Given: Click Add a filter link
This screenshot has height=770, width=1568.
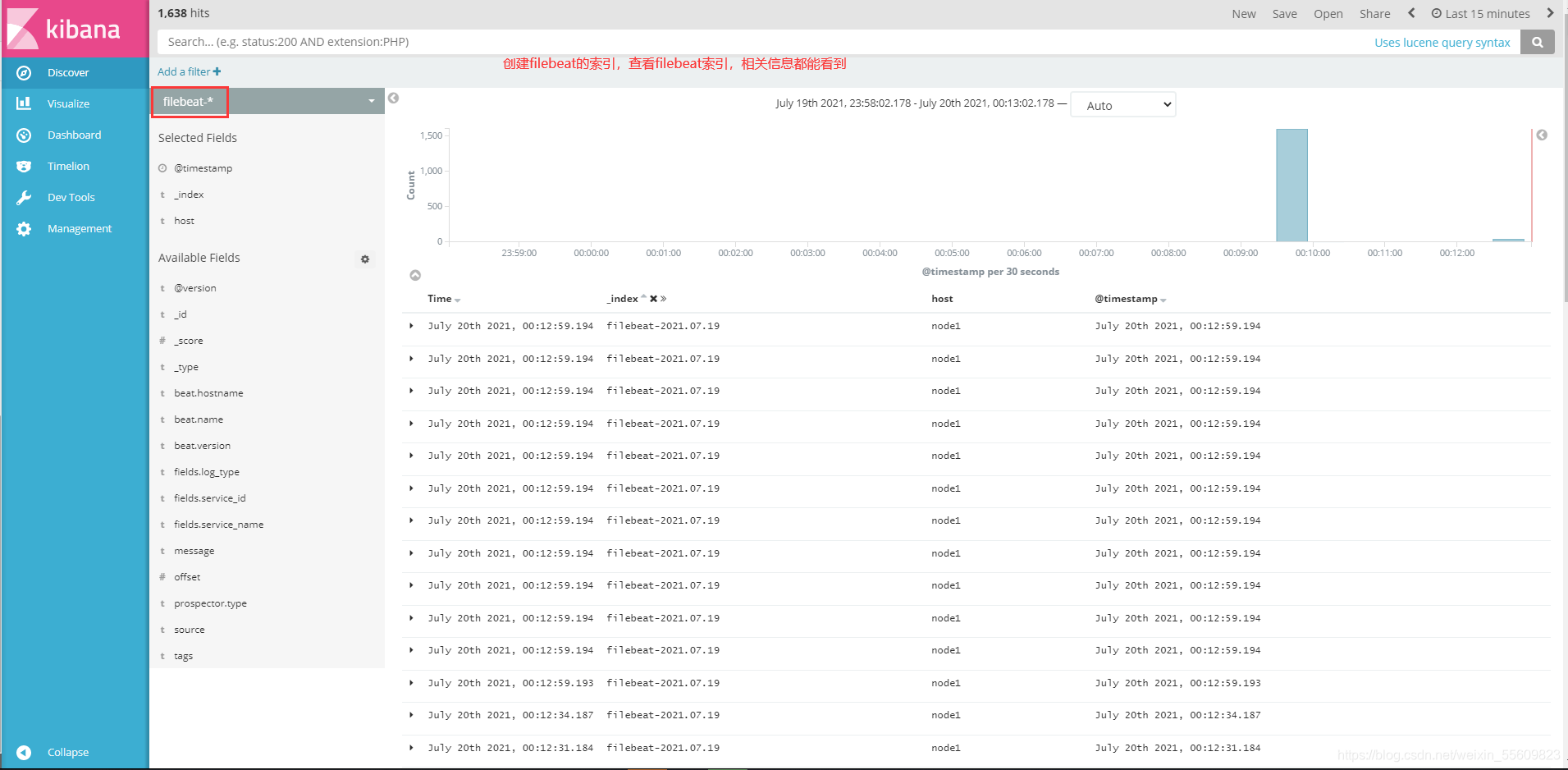Looking at the screenshot, I should click(189, 72).
